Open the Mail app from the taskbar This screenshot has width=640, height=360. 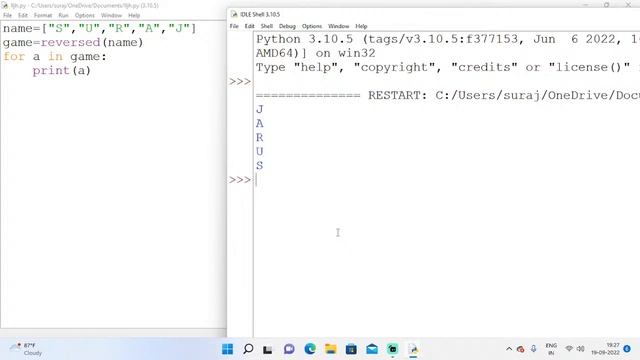click(x=372, y=349)
